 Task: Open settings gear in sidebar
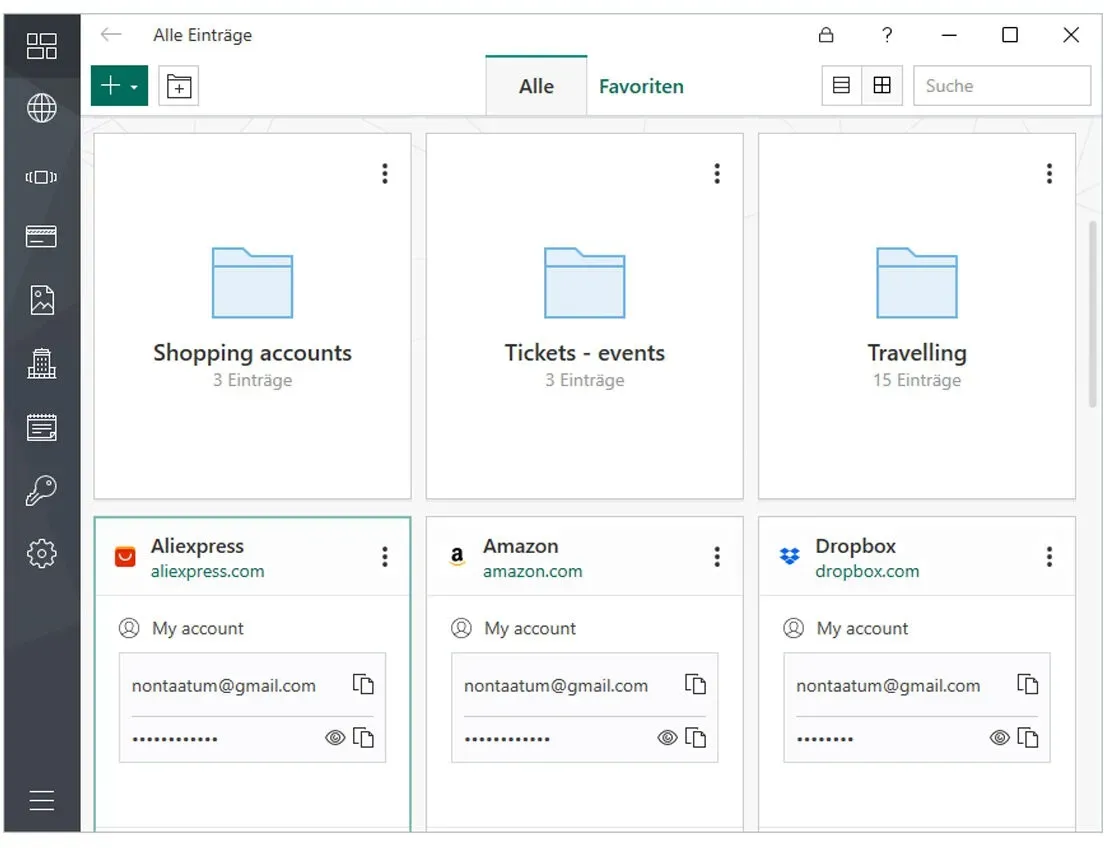(x=42, y=554)
